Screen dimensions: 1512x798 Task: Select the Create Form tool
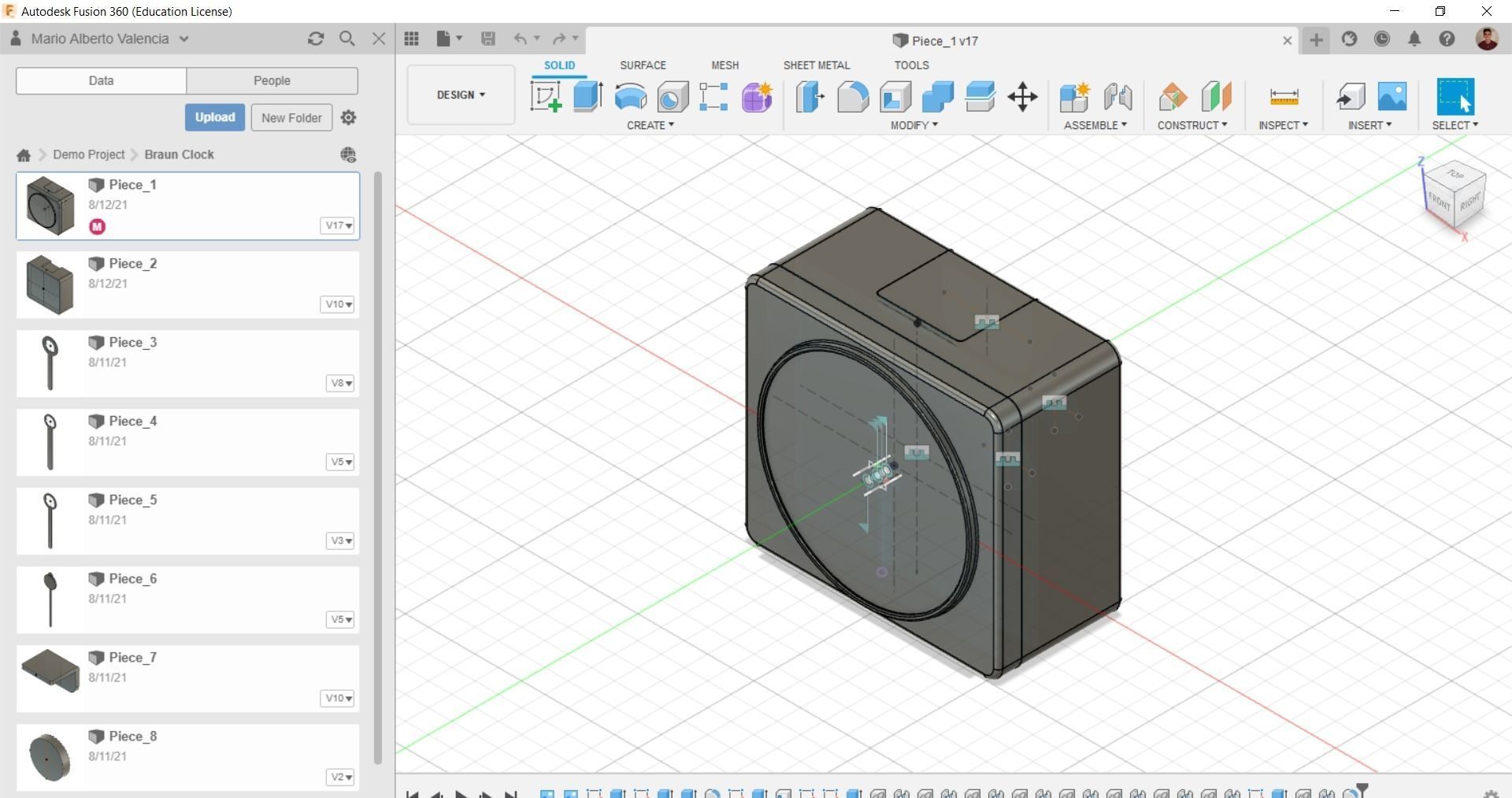(x=757, y=97)
